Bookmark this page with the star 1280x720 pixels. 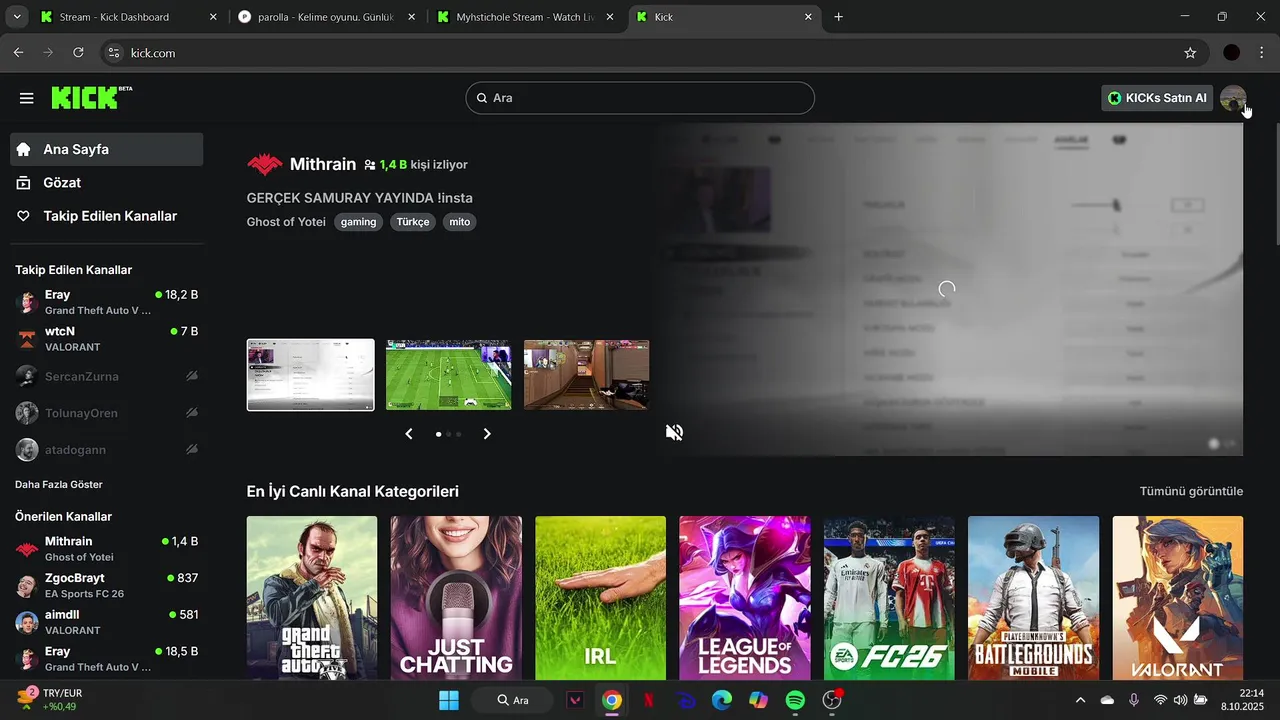[1190, 52]
